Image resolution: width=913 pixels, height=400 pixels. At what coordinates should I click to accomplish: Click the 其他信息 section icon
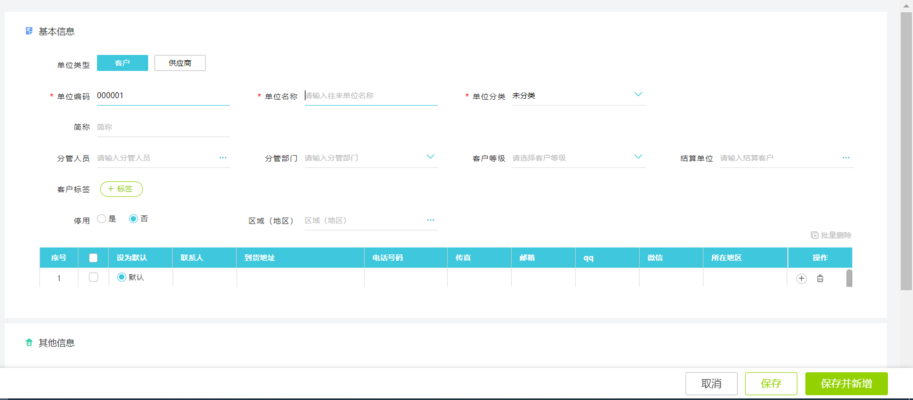click(29, 342)
